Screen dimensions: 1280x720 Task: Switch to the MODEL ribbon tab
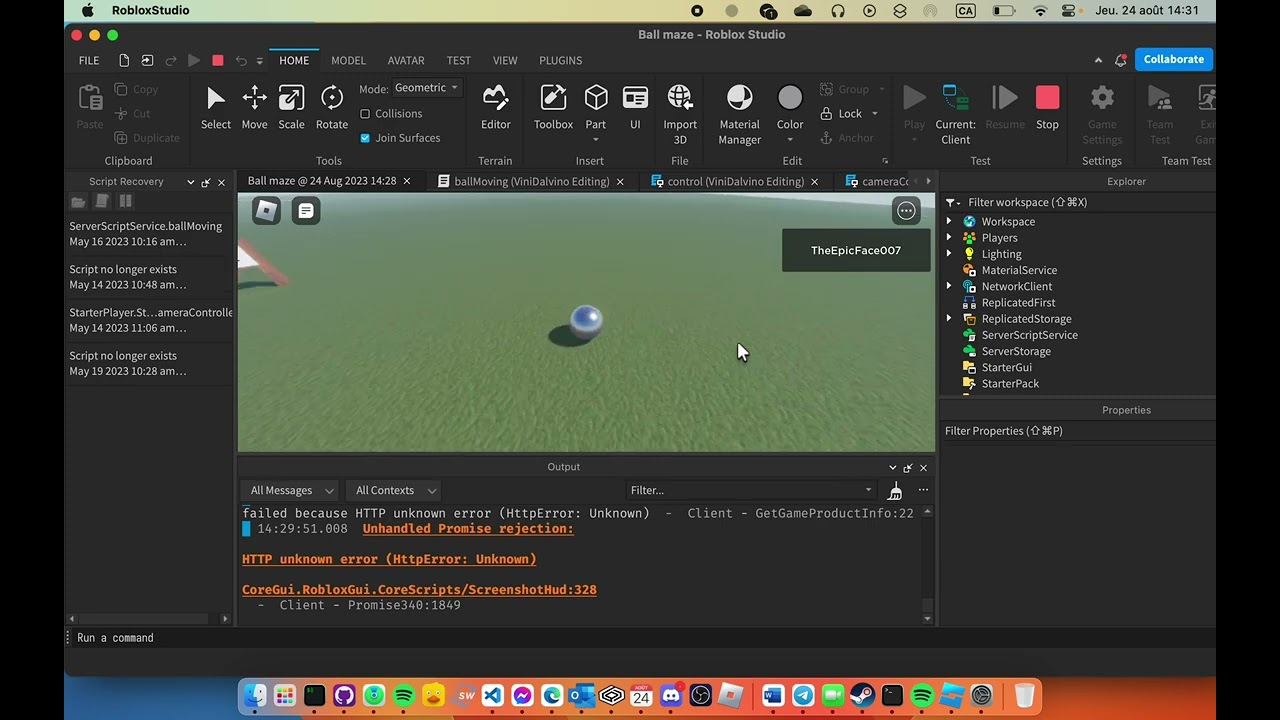(x=348, y=60)
